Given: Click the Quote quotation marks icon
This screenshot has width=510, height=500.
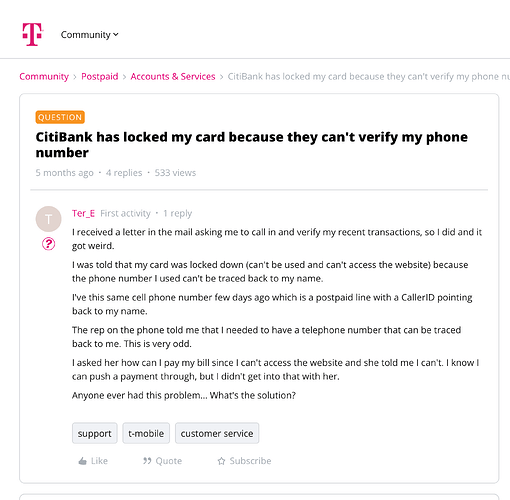Looking at the screenshot, I should click(x=147, y=461).
